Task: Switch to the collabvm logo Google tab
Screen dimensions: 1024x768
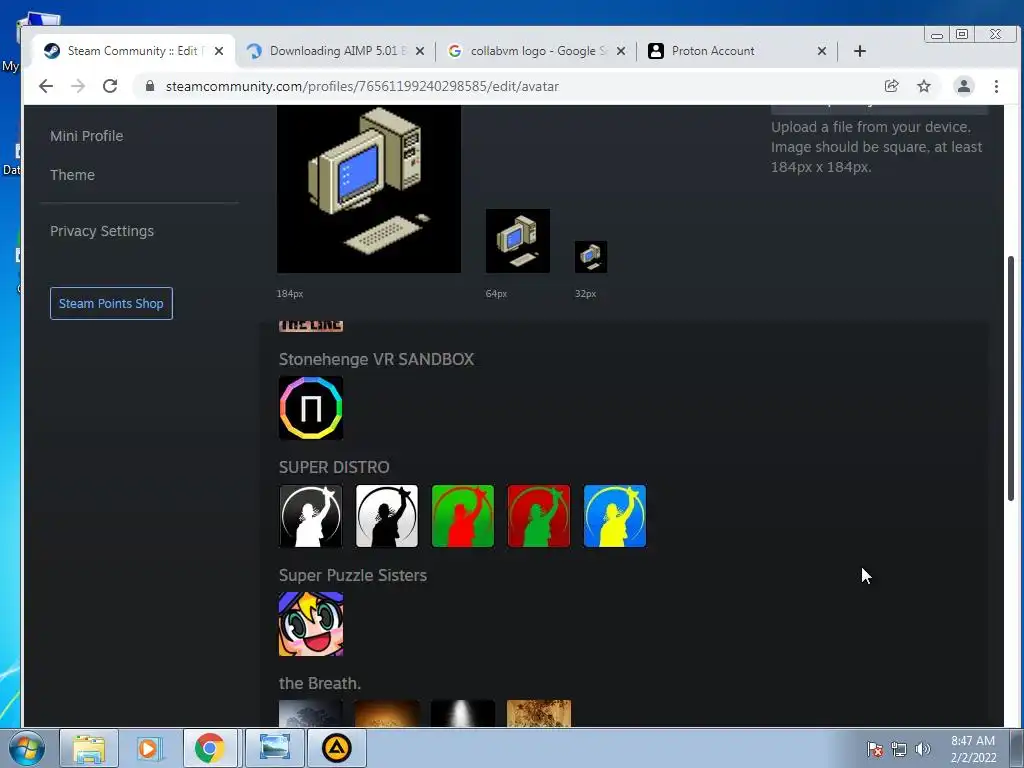Action: click(537, 51)
